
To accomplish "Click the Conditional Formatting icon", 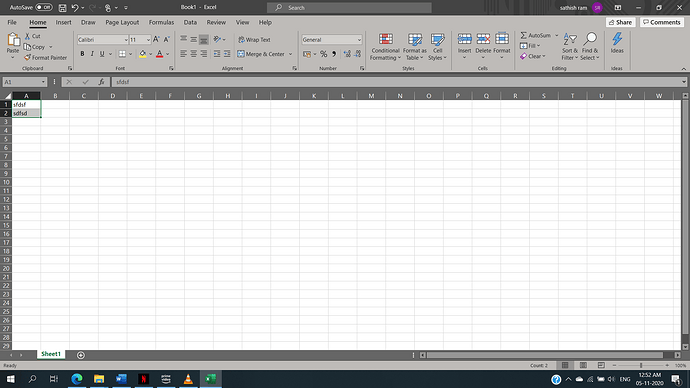I will coord(385,39).
